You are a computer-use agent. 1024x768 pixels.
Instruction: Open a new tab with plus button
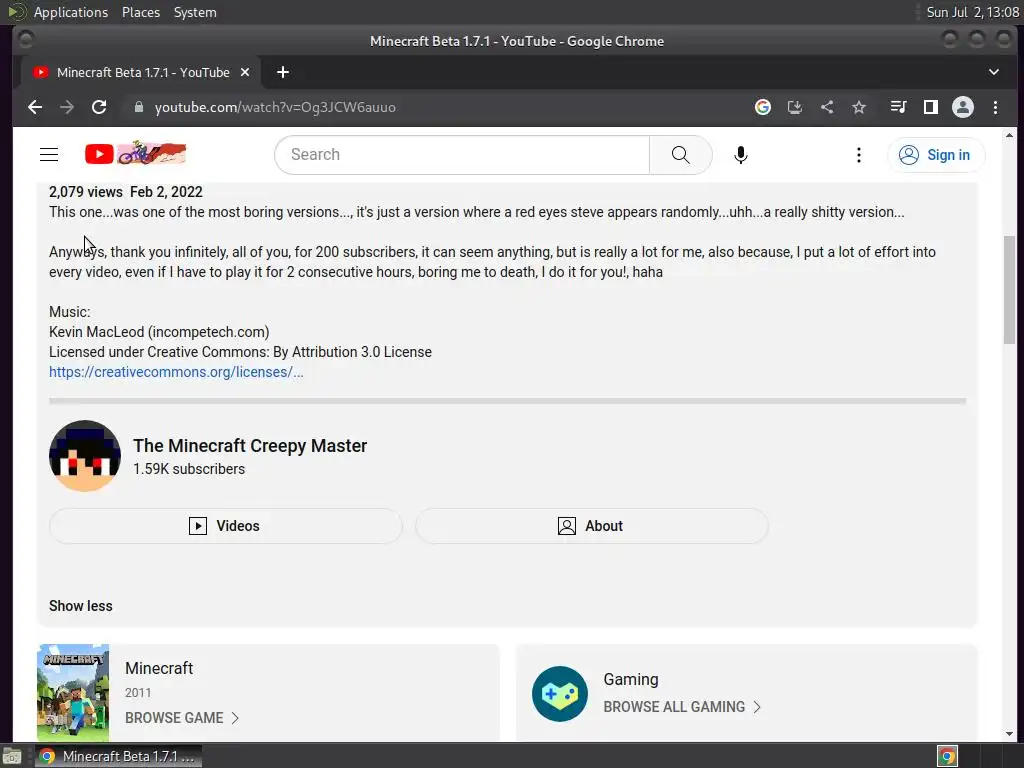coord(283,72)
